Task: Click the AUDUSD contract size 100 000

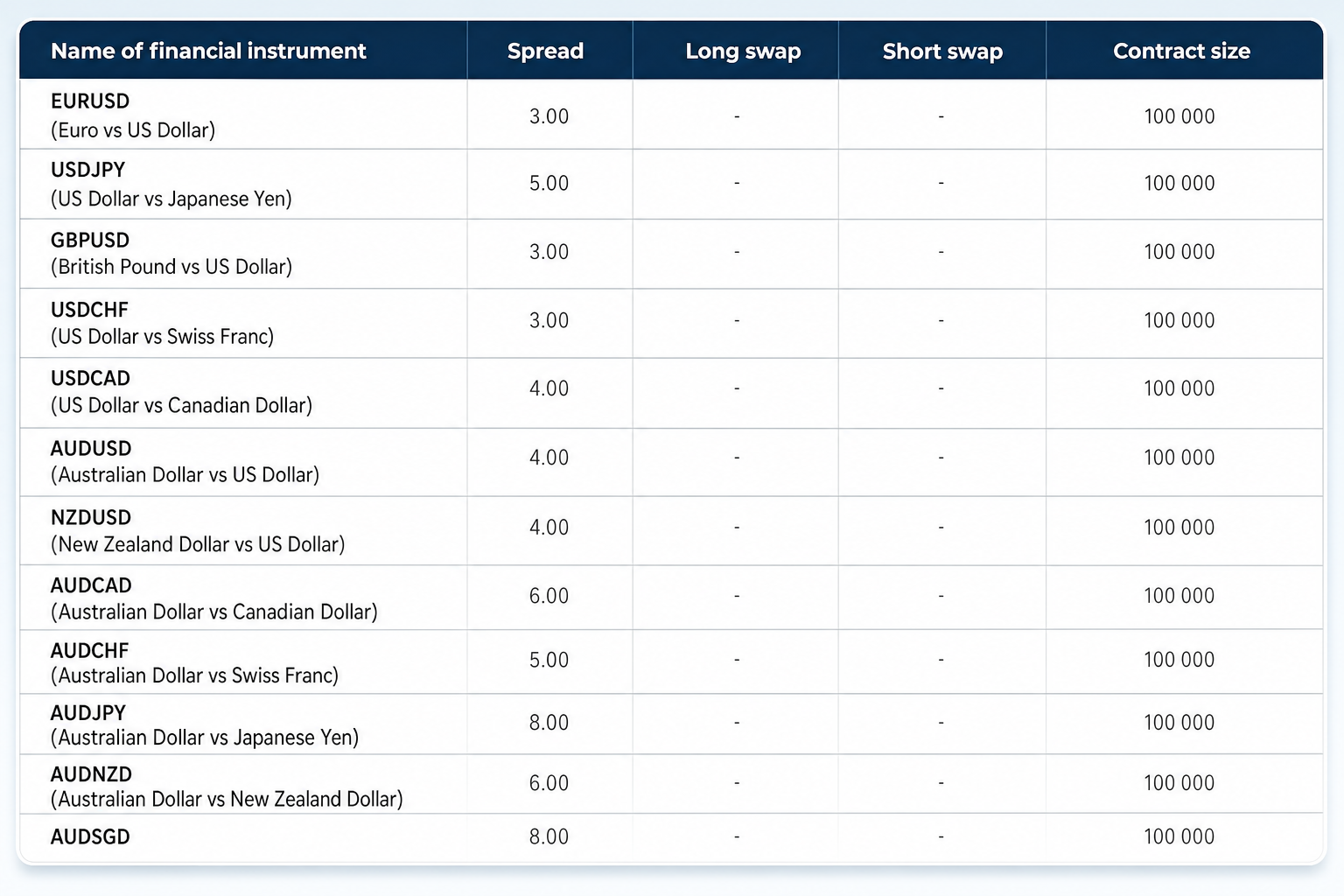Action: pyautogui.click(x=1179, y=458)
